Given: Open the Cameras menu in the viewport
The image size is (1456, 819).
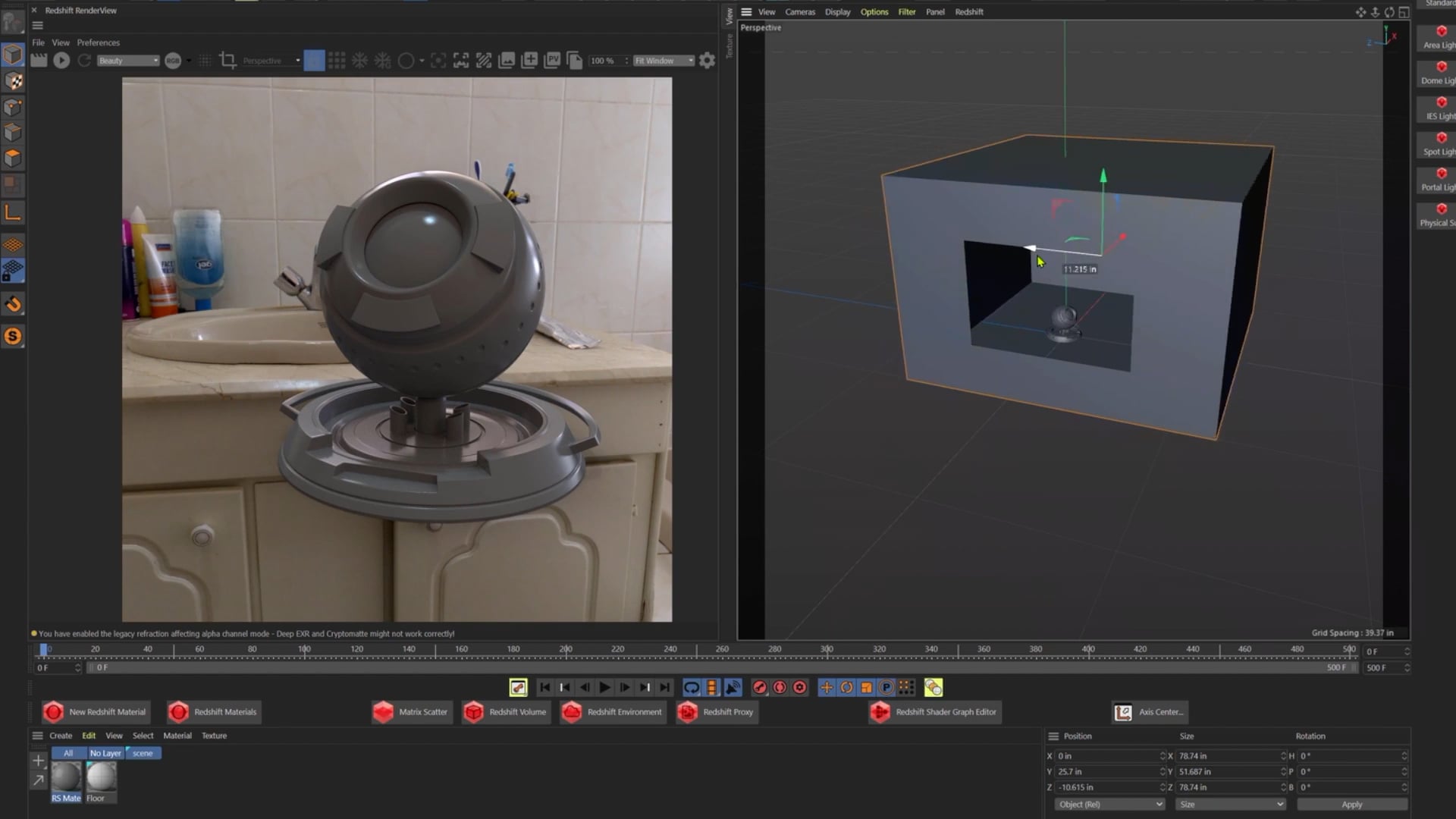Looking at the screenshot, I should [800, 12].
